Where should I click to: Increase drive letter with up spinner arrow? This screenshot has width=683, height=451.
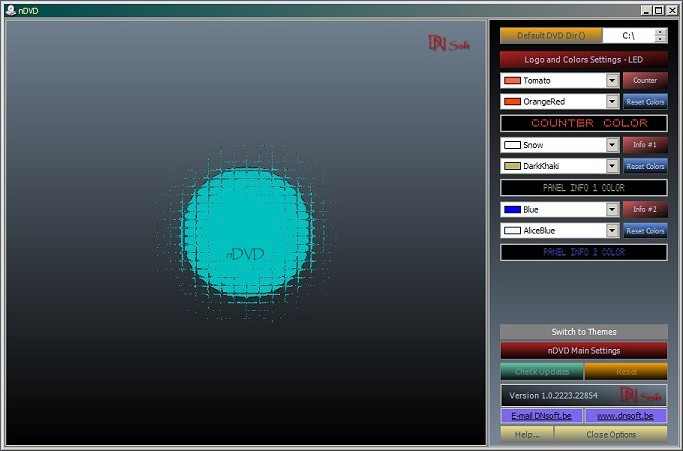coord(661,32)
